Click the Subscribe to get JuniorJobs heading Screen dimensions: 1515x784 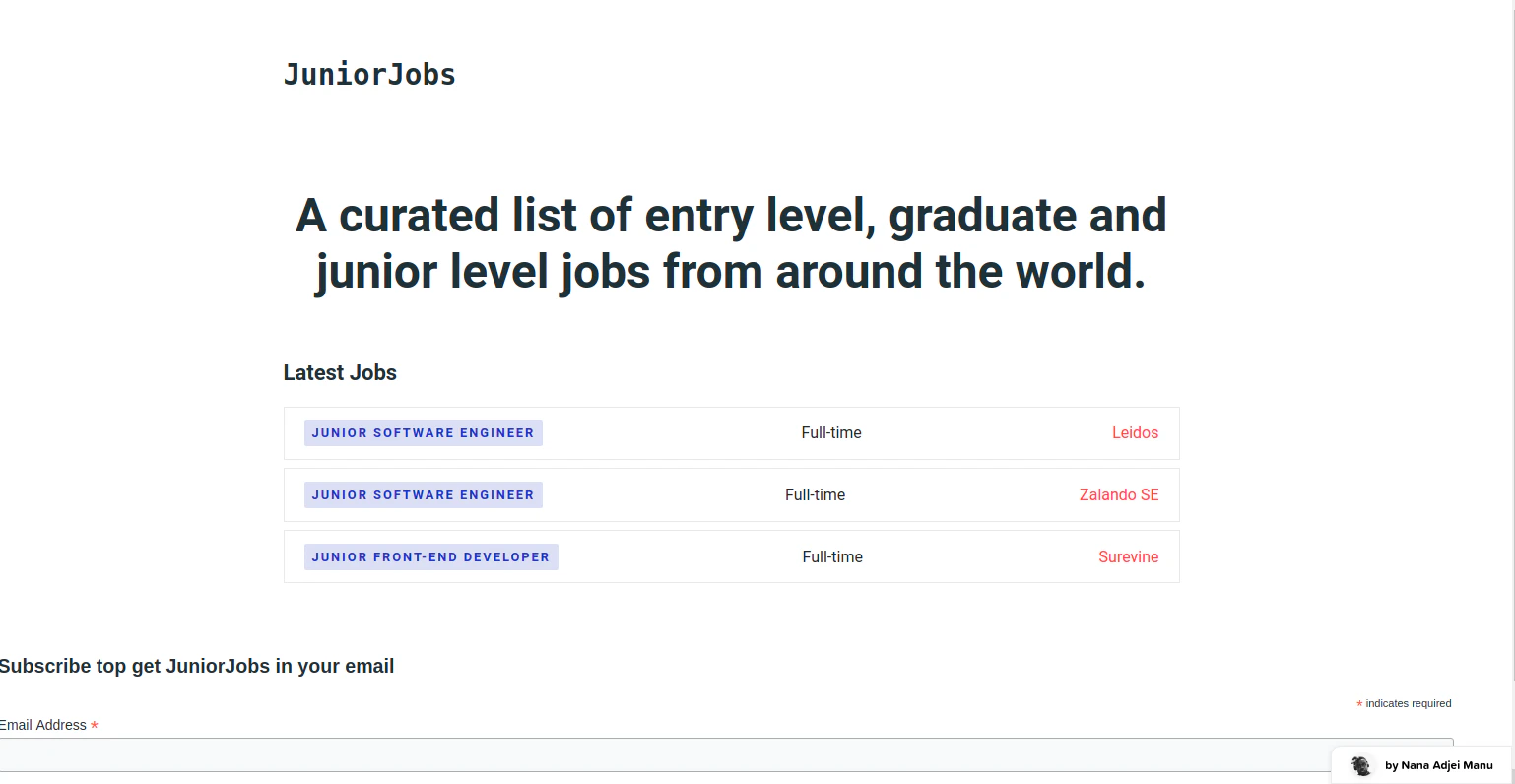coord(197,666)
